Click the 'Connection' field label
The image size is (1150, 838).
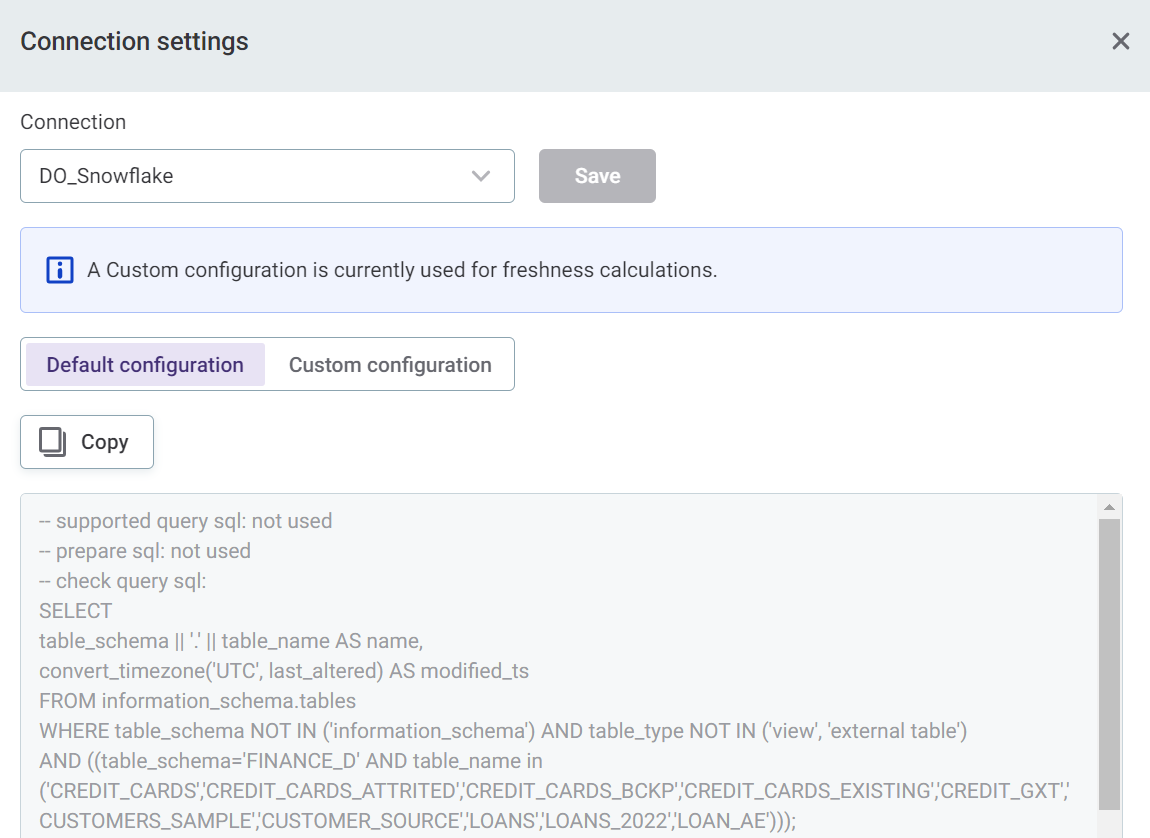coord(73,122)
